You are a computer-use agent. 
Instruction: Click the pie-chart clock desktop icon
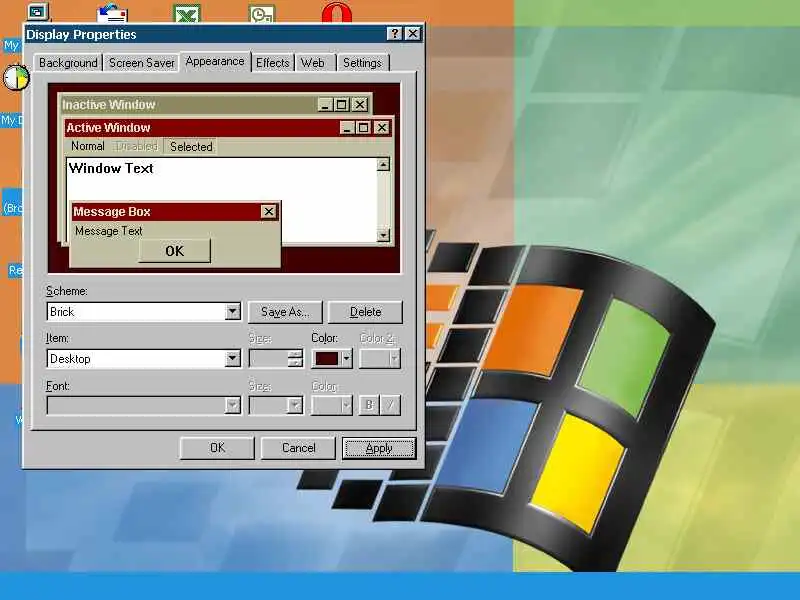click(16, 78)
